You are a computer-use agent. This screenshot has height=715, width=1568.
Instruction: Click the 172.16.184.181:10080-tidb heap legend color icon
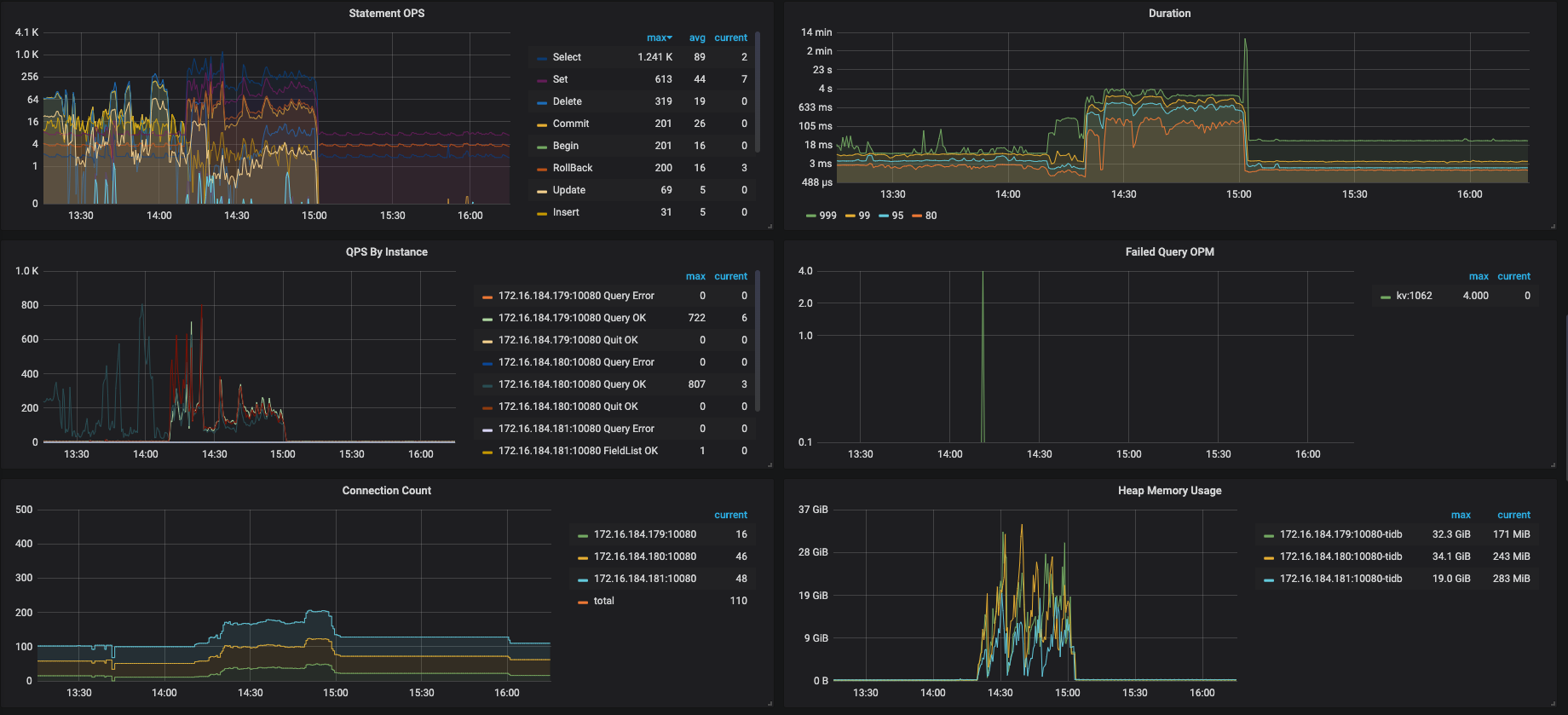tap(1269, 579)
